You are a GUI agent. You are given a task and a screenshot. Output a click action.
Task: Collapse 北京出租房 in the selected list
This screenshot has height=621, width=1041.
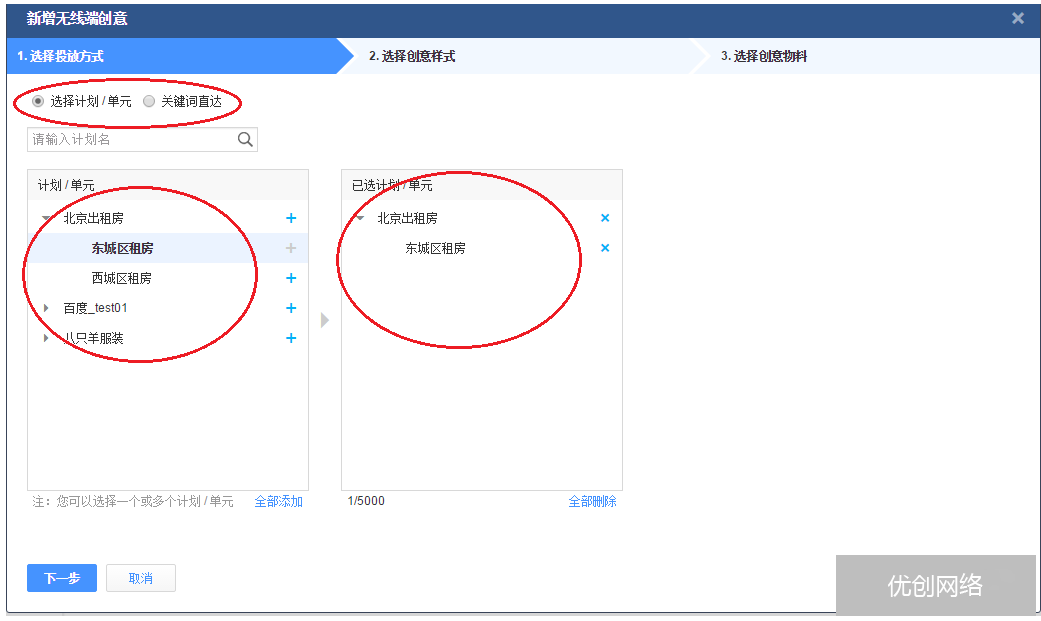pos(360,219)
